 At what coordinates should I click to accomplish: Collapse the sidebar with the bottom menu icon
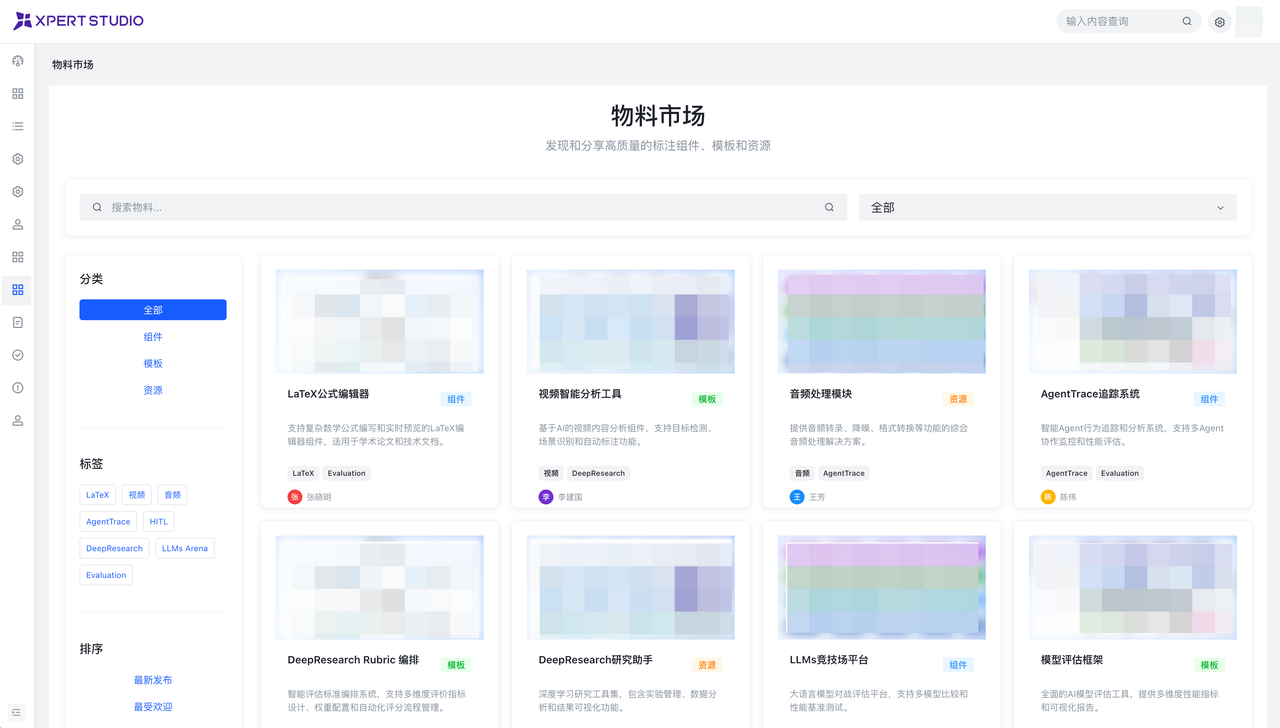[x=17, y=712]
